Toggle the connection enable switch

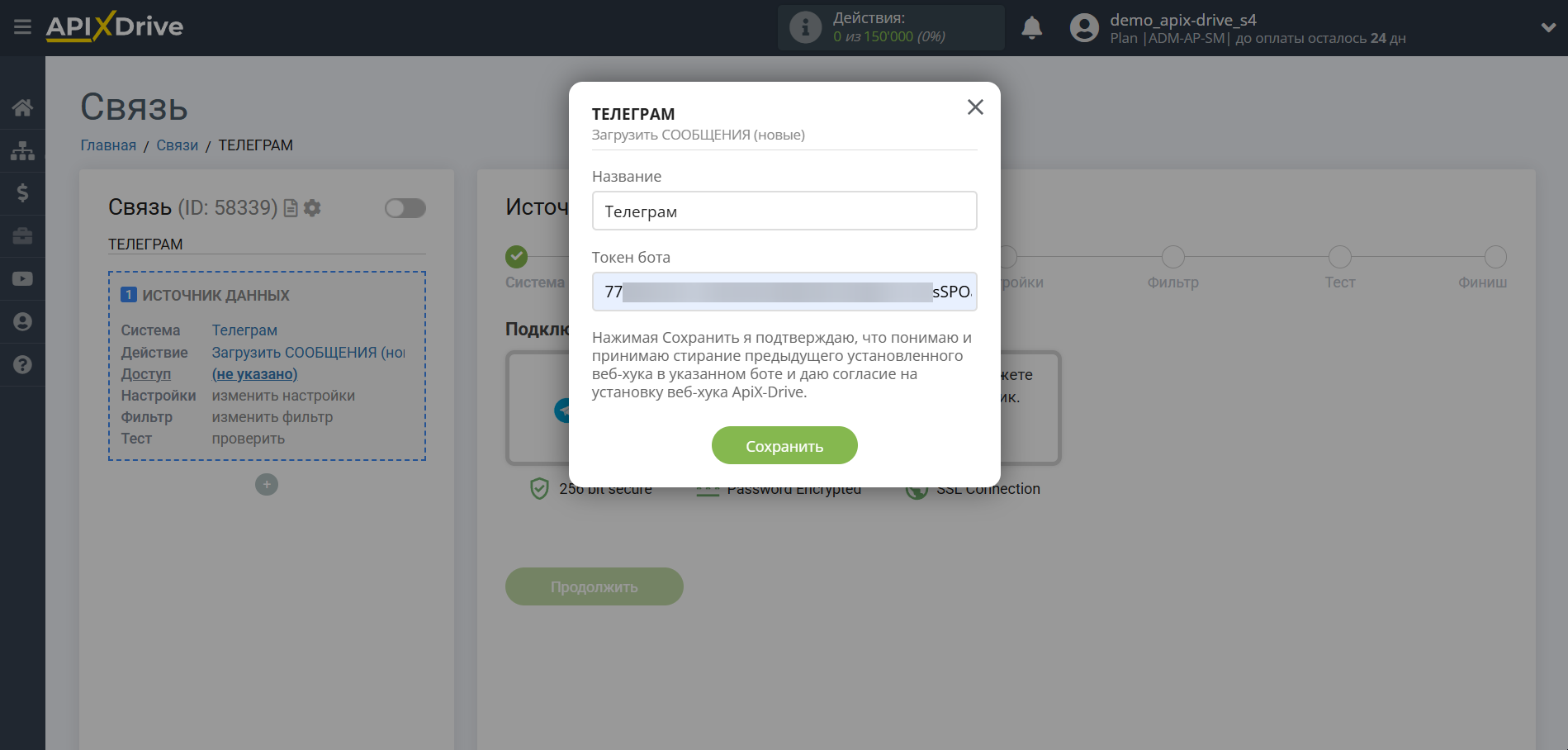pos(405,208)
